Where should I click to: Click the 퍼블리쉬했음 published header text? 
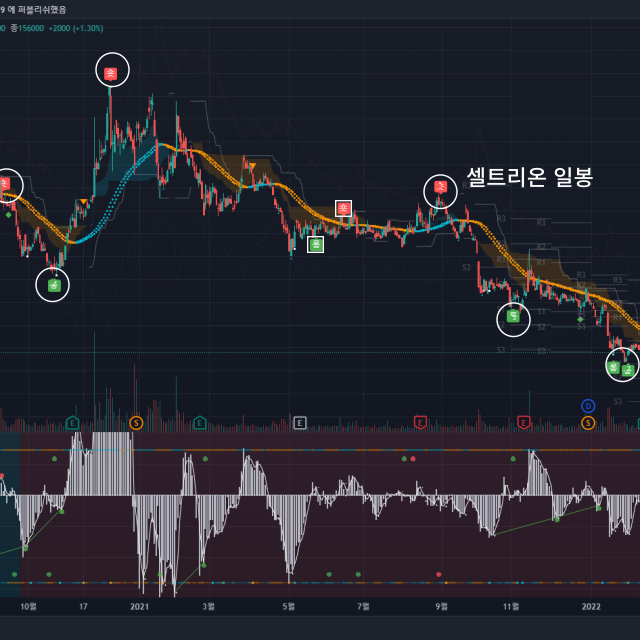(42, 9)
